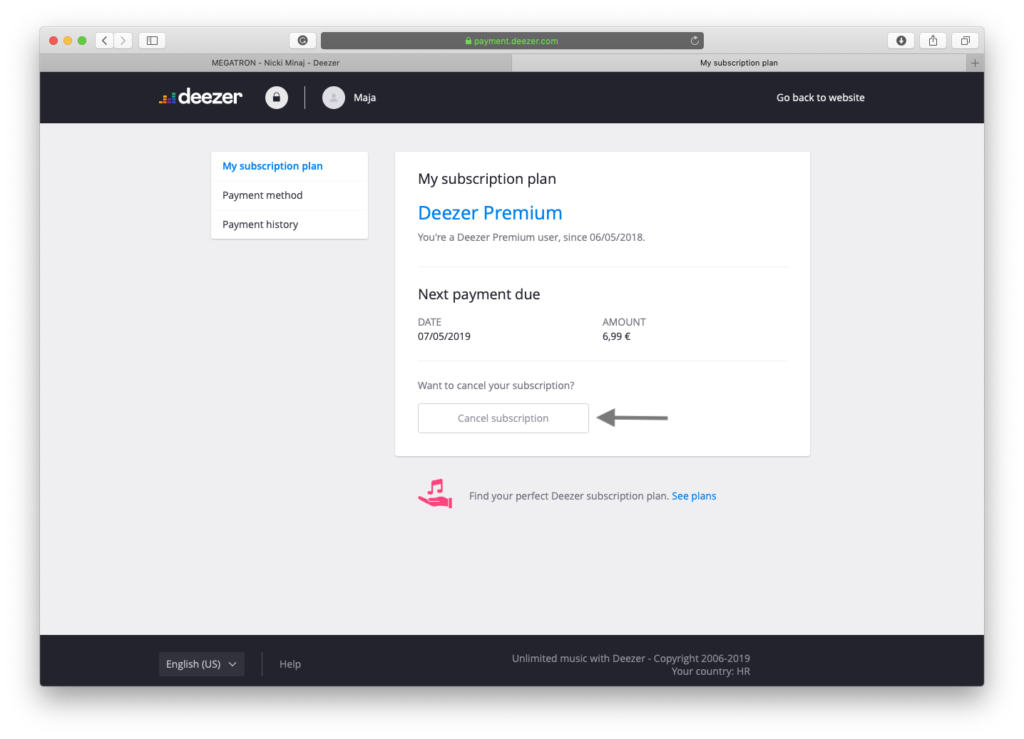Click the padlock security icon
Image resolution: width=1024 pixels, height=739 pixels.
276,97
